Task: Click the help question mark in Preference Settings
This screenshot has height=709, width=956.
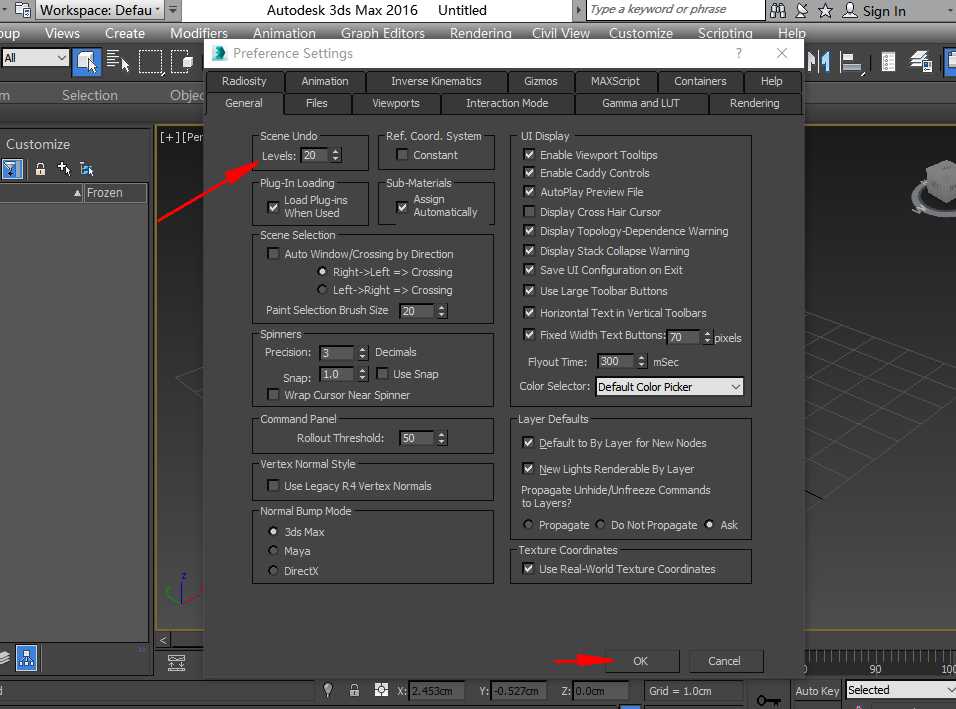Action: point(739,53)
